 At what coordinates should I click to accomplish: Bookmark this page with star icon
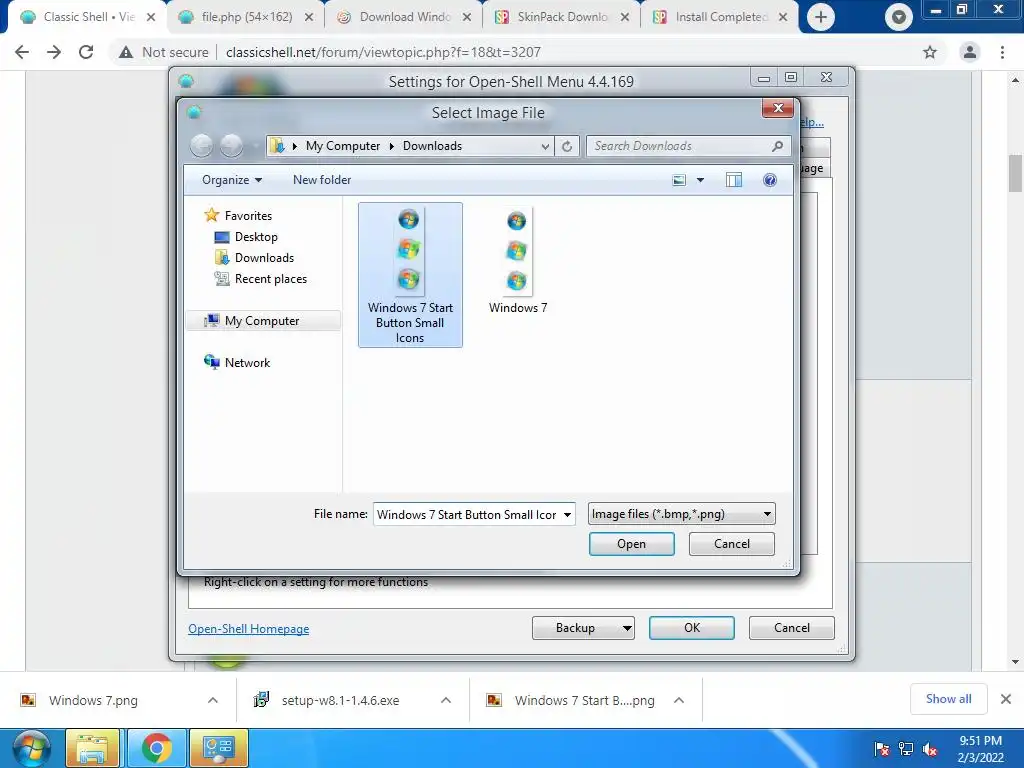tap(930, 52)
